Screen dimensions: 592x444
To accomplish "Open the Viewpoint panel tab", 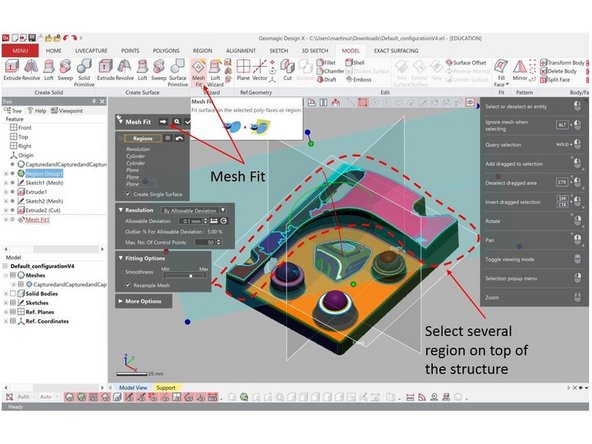I will (67, 111).
